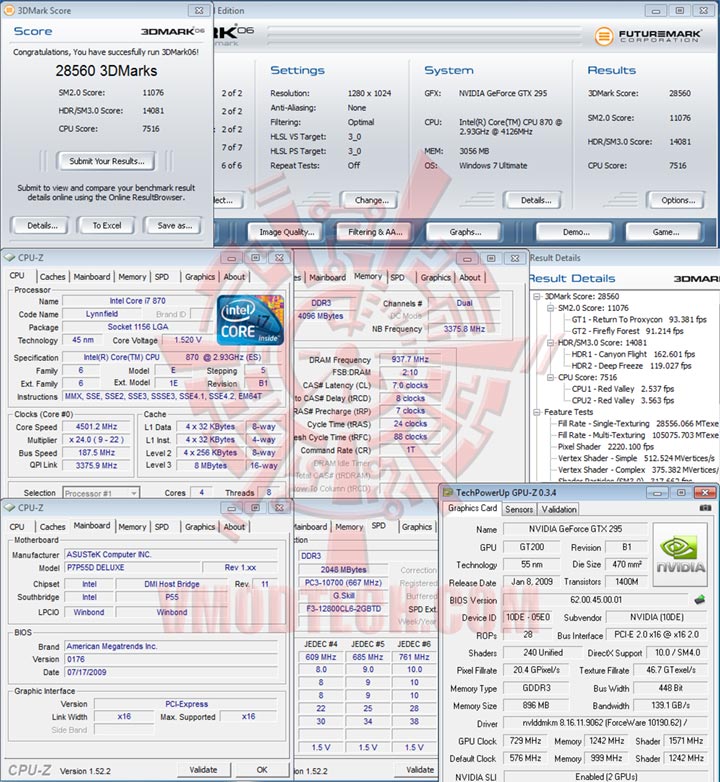Open Graphics tab in CPU-Z SPD window
Screen dimensions: 720x782
(417, 527)
